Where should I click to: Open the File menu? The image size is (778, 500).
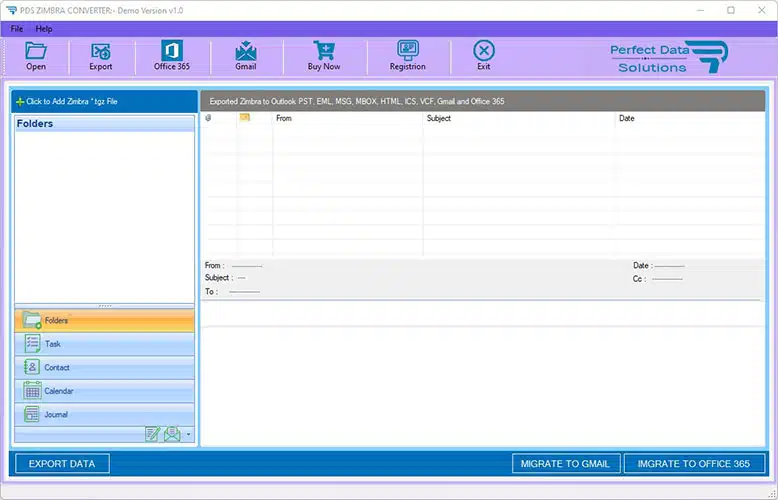coord(17,29)
